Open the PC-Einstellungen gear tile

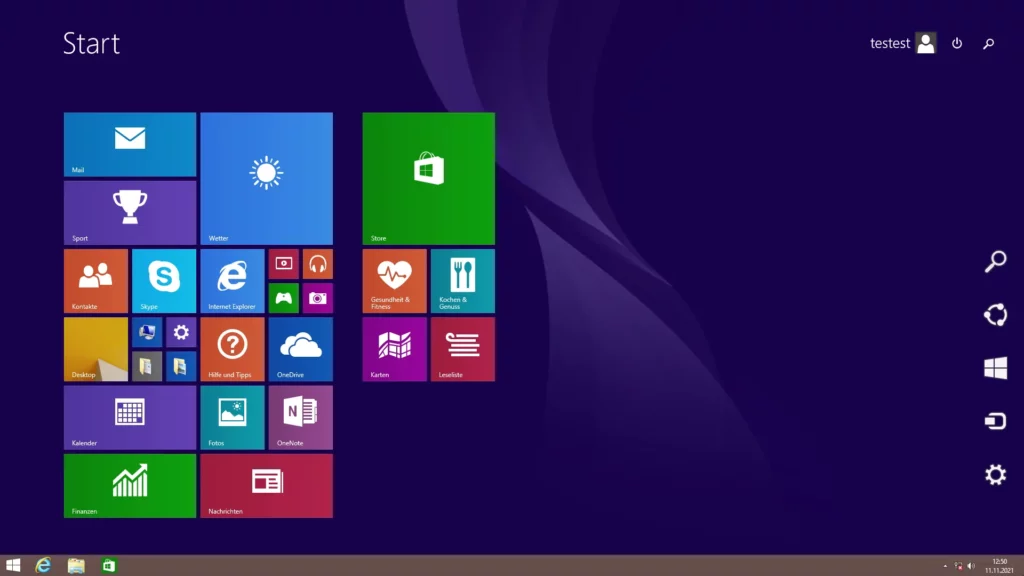[x=180, y=332]
